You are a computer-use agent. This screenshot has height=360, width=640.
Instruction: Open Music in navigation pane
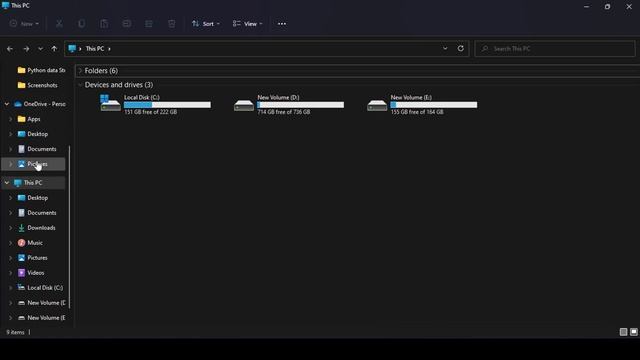tap(30, 243)
